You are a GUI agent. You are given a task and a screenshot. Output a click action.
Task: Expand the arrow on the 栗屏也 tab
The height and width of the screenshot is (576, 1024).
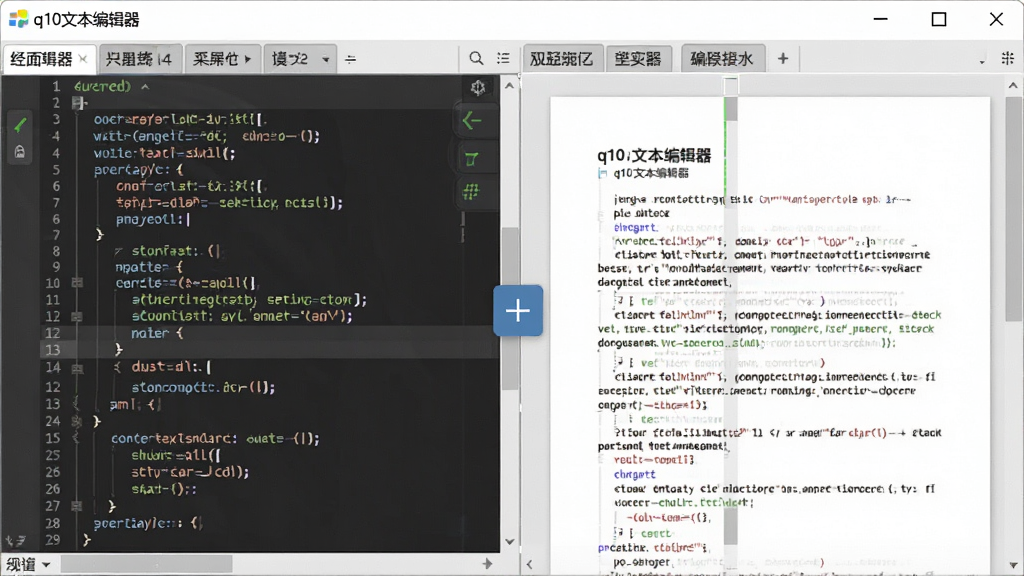pyautogui.click(x=248, y=59)
